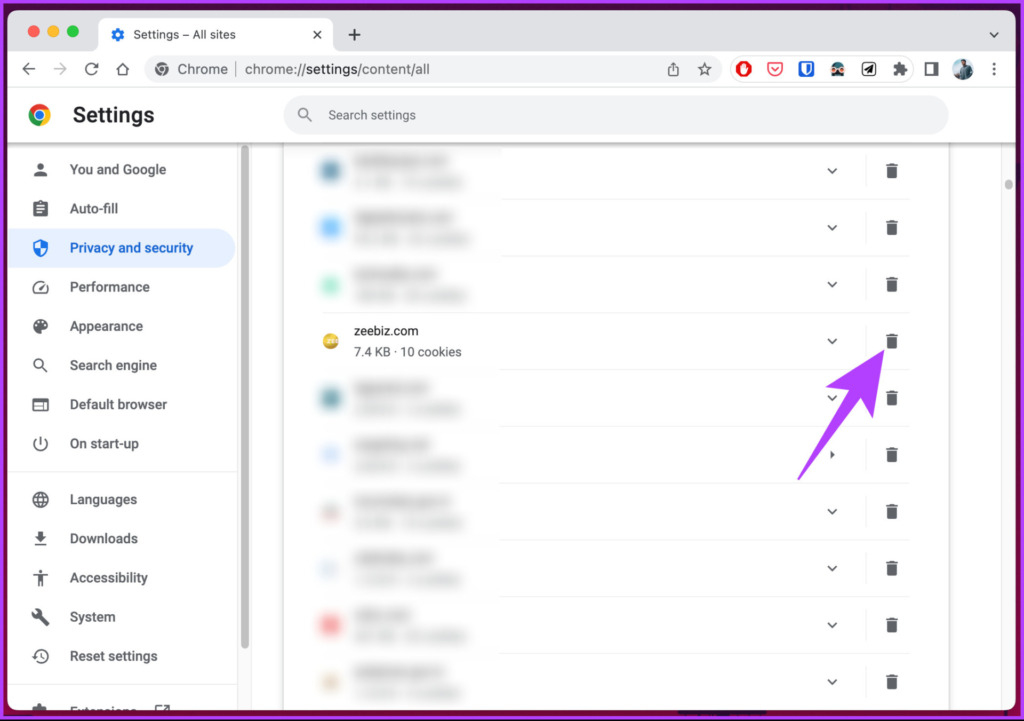Click the red AdBlock extension icon

743,69
